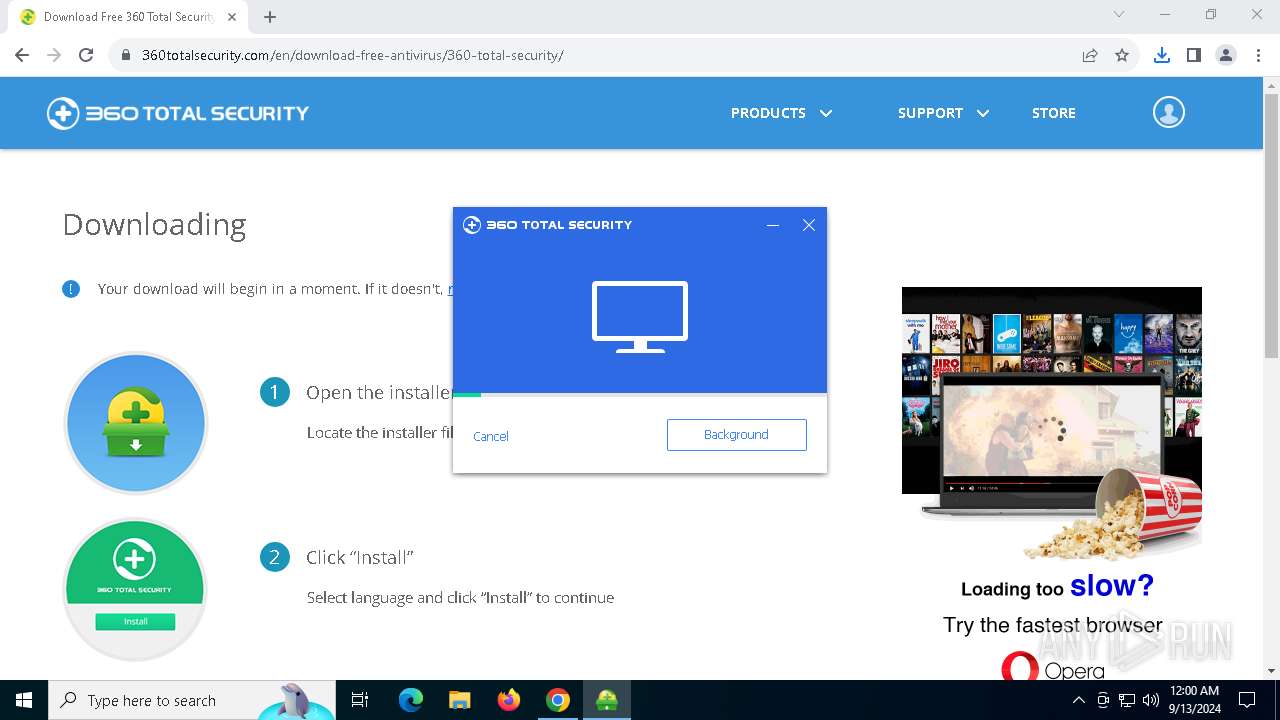The height and width of the screenshot is (720, 1280).
Task: Bookmark this page with the star
Action: (x=1122, y=55)
